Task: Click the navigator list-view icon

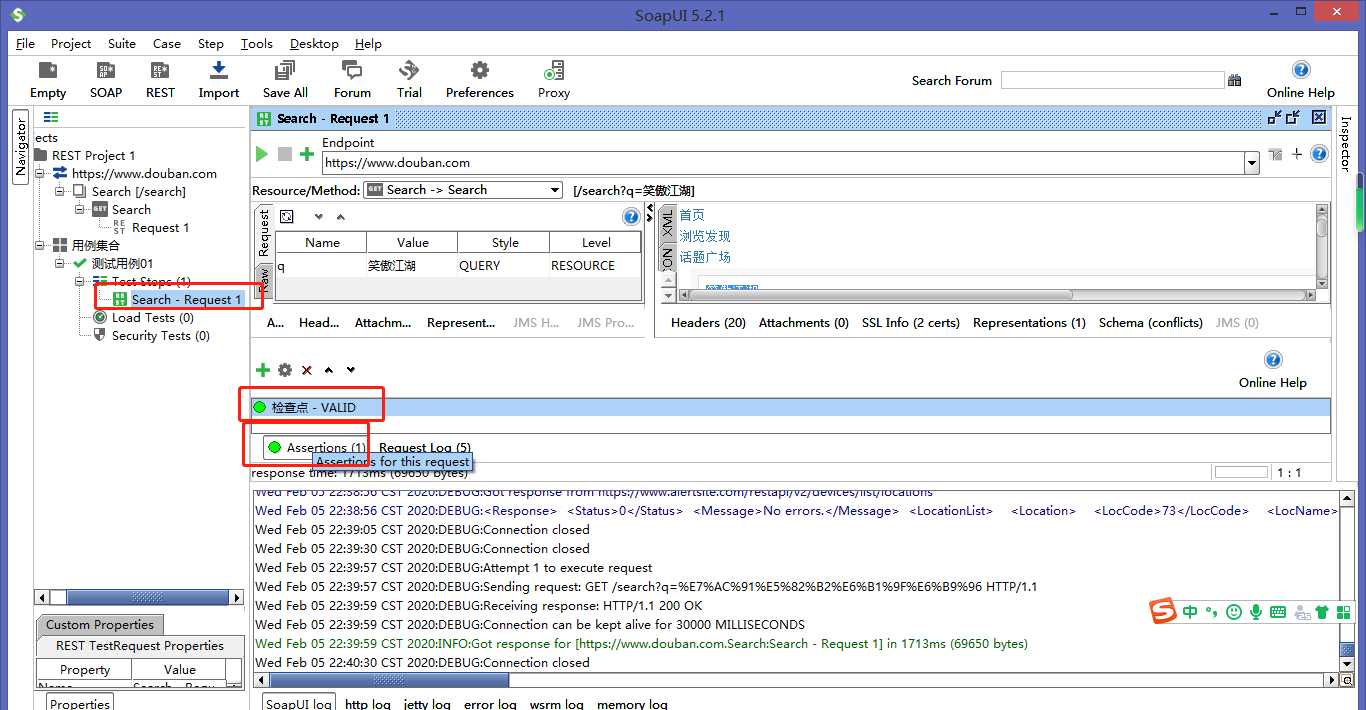Action: [51, 117]
